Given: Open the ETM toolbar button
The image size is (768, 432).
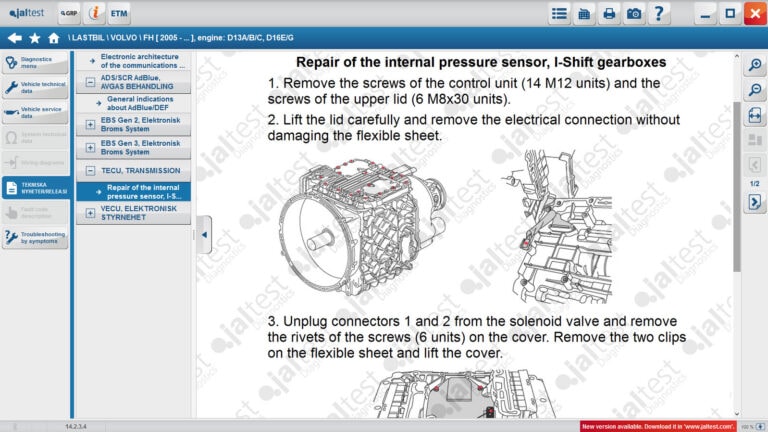Looking at the screenshot, I should (x=119, y=13).
